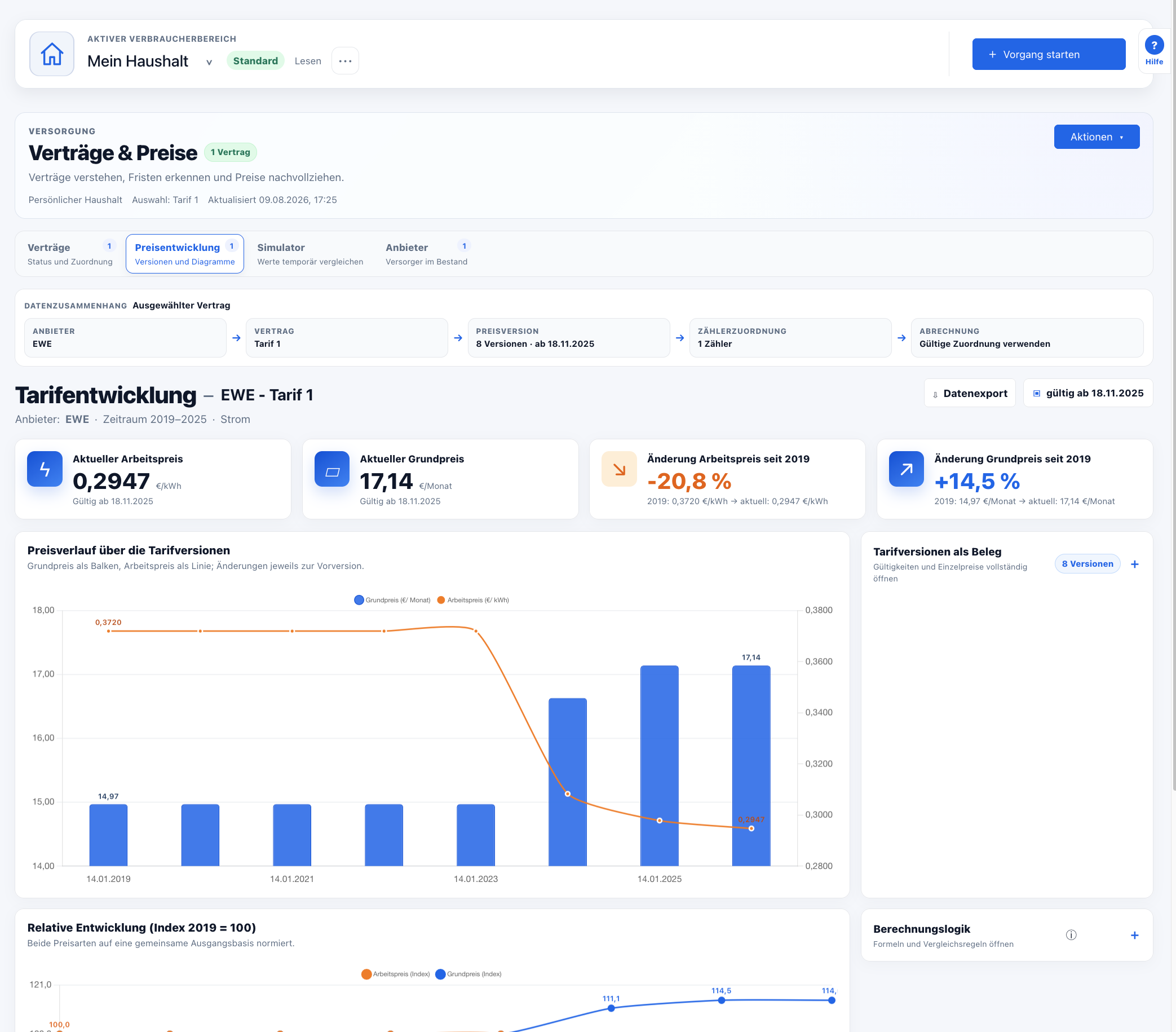Expand Tarifversionen als Beleg with plus
The width and height of the screenshot is (1176, 1032).
coord(1135,564)
